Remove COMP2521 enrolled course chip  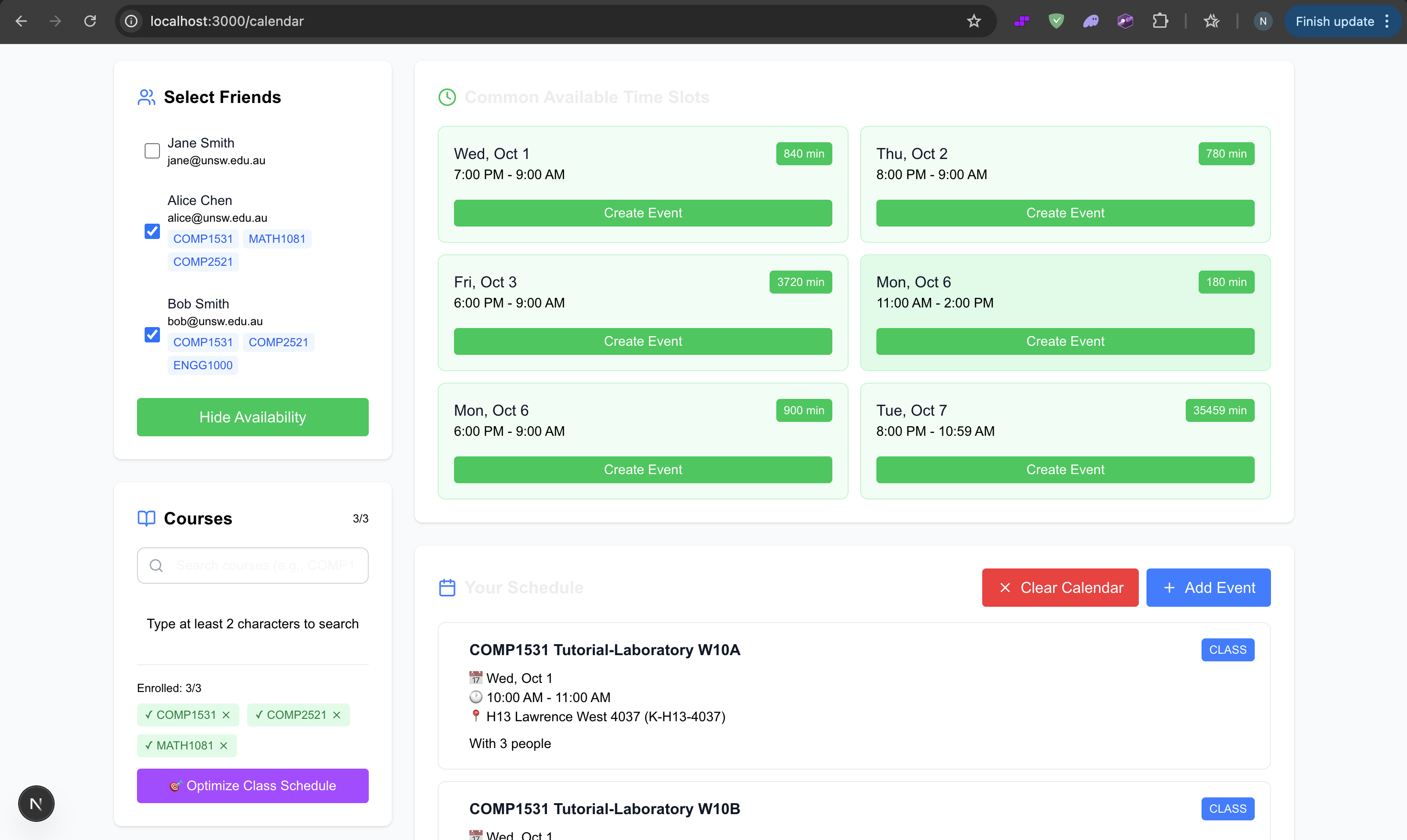pos(337,715)
